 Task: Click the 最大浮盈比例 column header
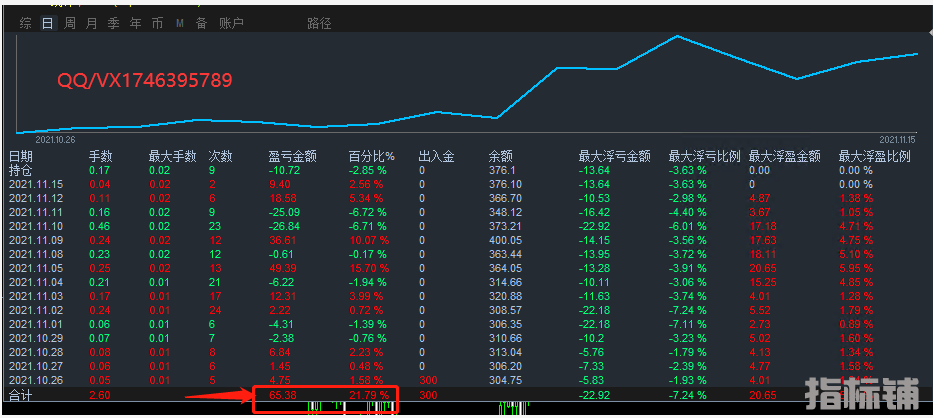coord(875,157)
